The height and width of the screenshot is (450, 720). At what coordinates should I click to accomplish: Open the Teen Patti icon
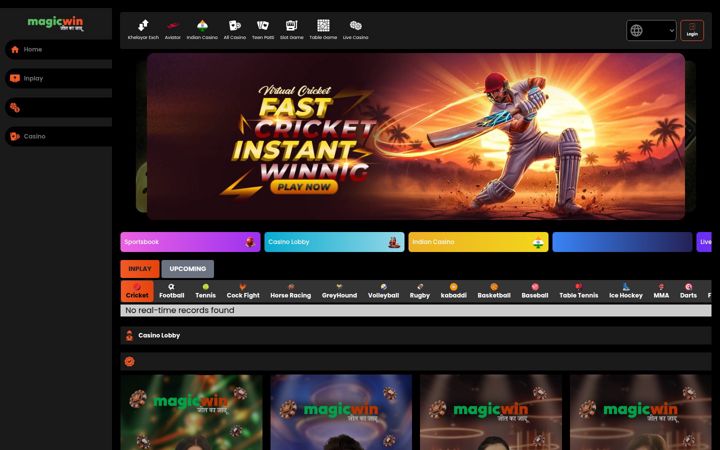click(263, 30)
